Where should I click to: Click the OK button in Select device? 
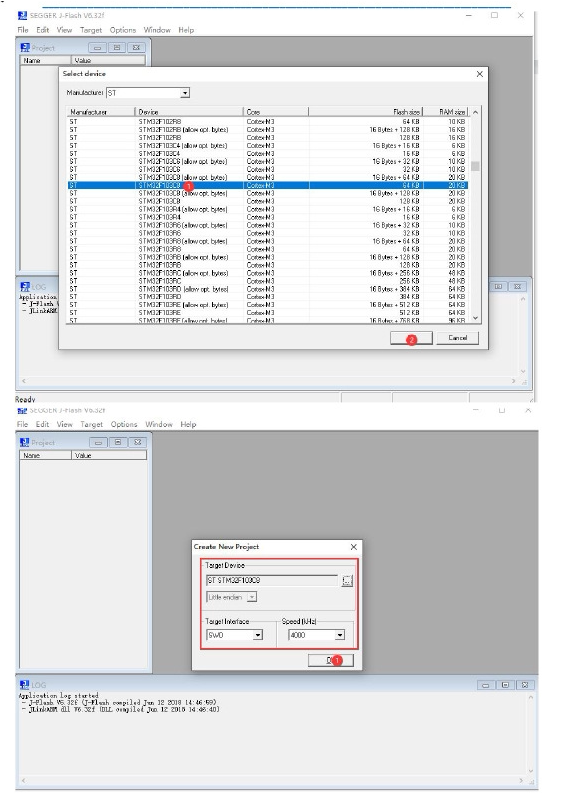411,338
